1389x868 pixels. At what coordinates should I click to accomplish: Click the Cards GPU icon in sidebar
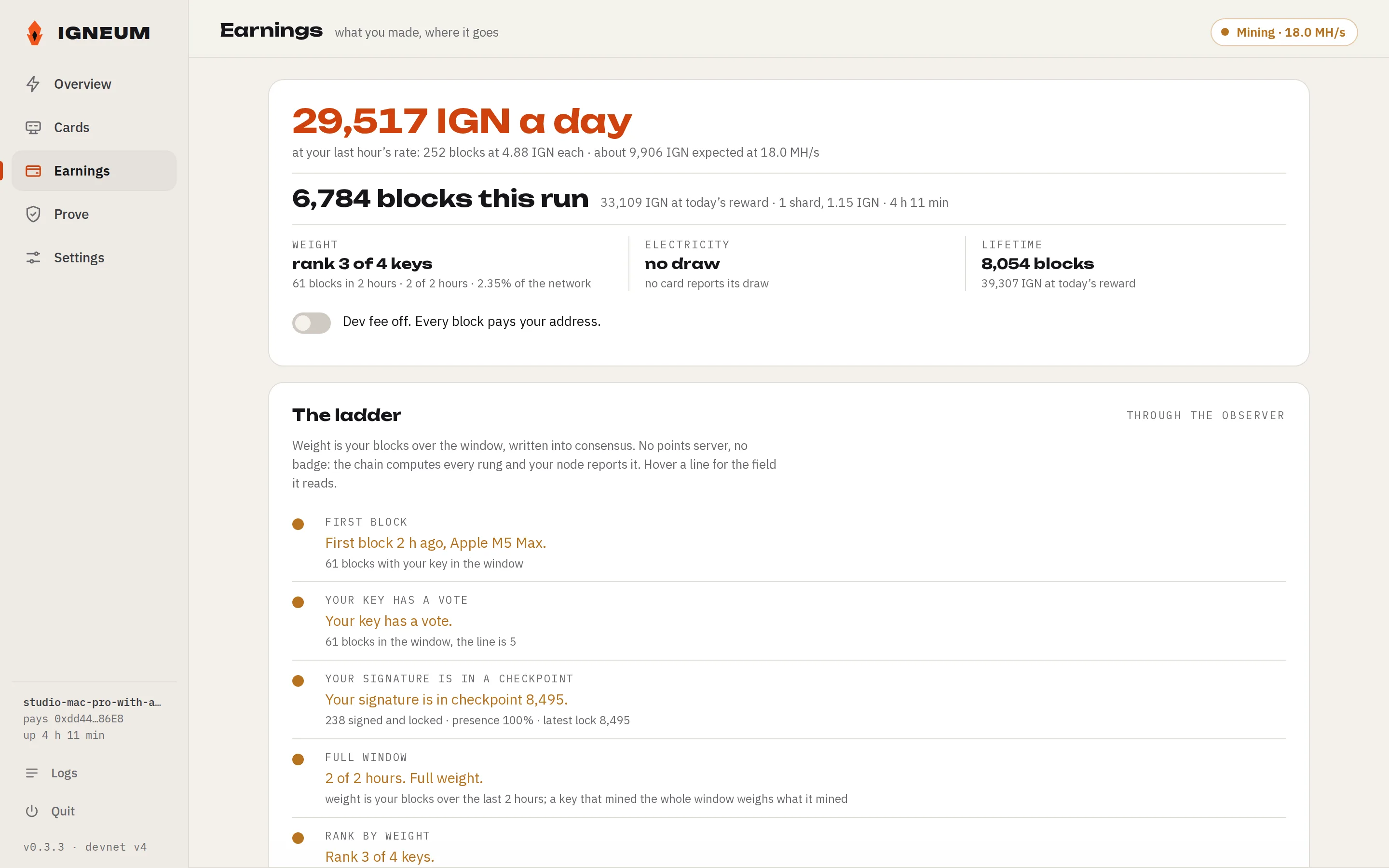coord(33,127)
